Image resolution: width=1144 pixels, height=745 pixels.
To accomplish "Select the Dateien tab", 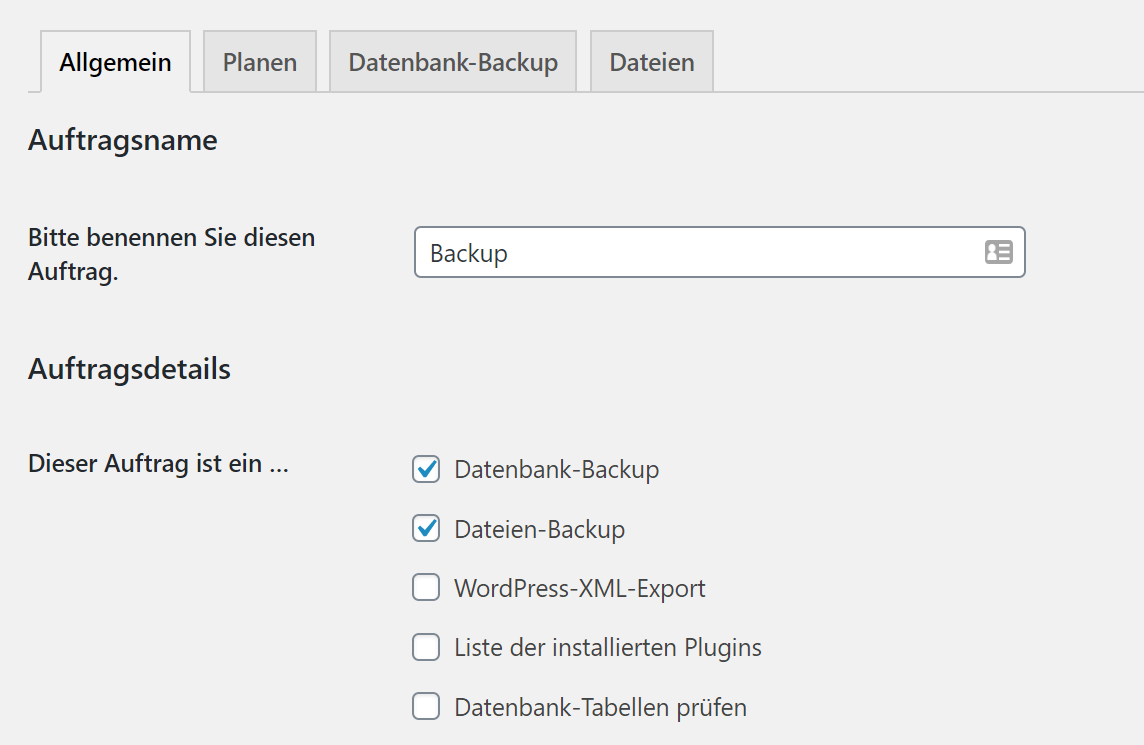I will point(651,61).
